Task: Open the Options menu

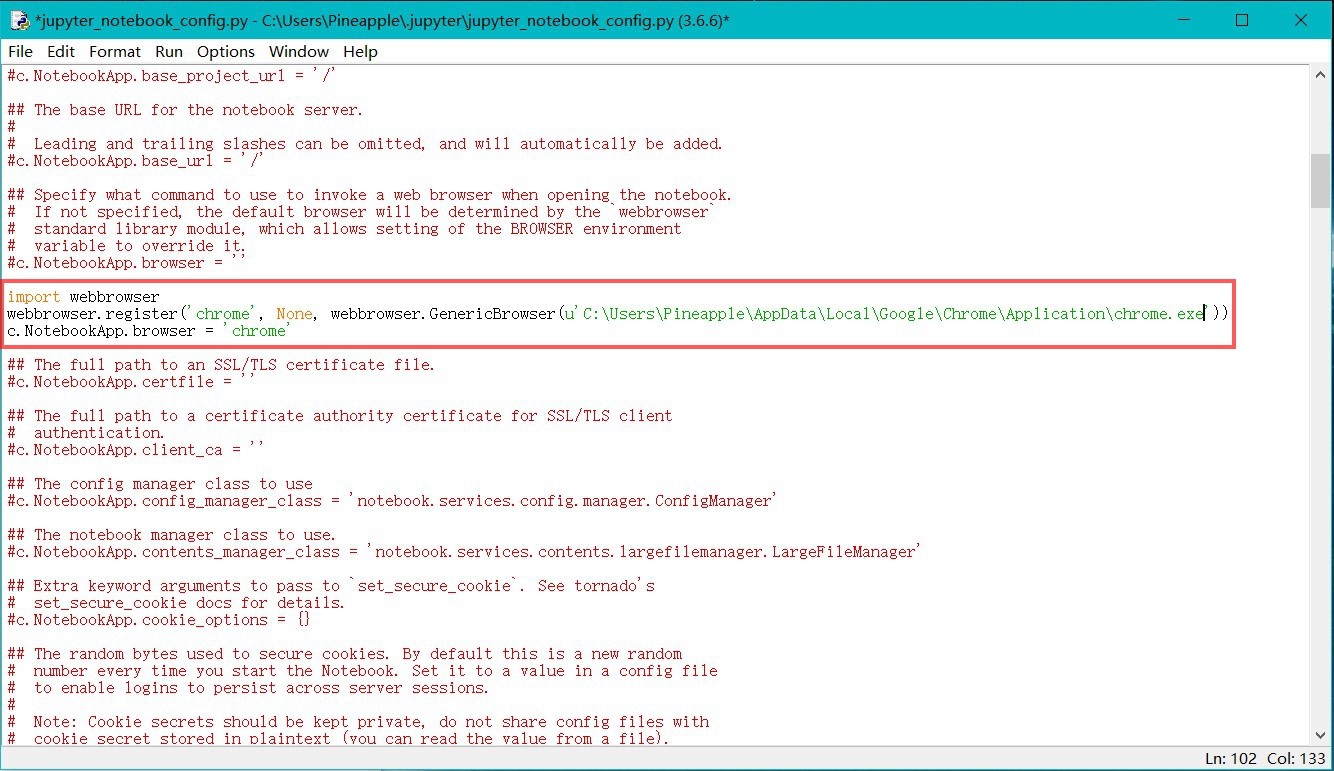Action: 225,51
